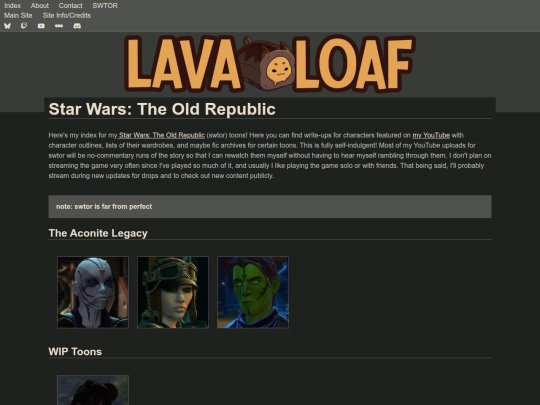Follow the my YouTube text link

point(431,135)
